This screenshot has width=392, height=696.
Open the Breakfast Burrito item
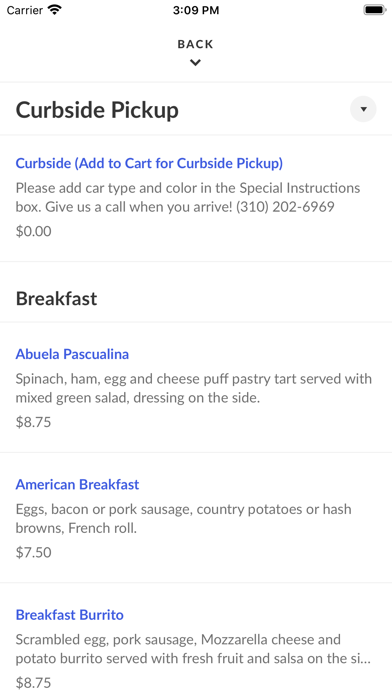click(70, 615)
